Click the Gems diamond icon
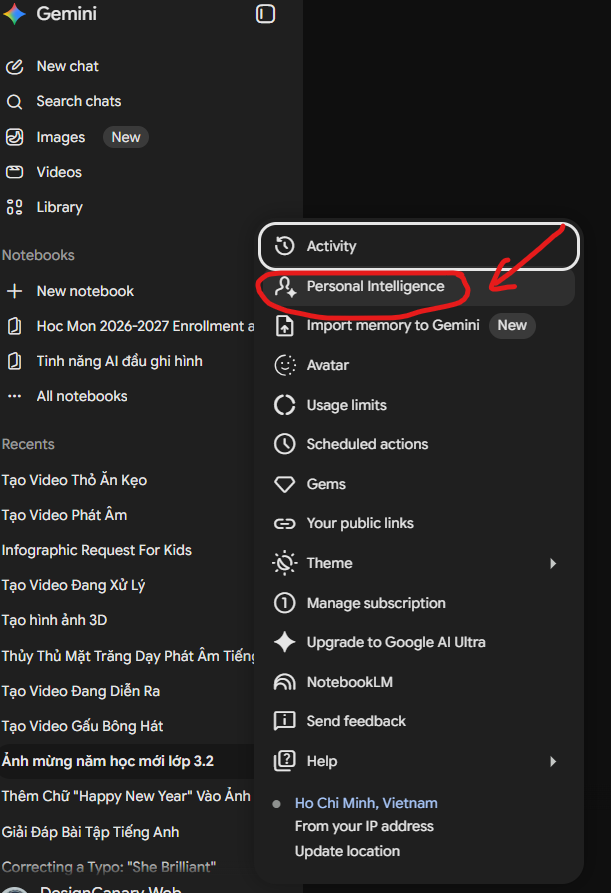This screenshot has height=893, width=611. [x=285, y=484]
